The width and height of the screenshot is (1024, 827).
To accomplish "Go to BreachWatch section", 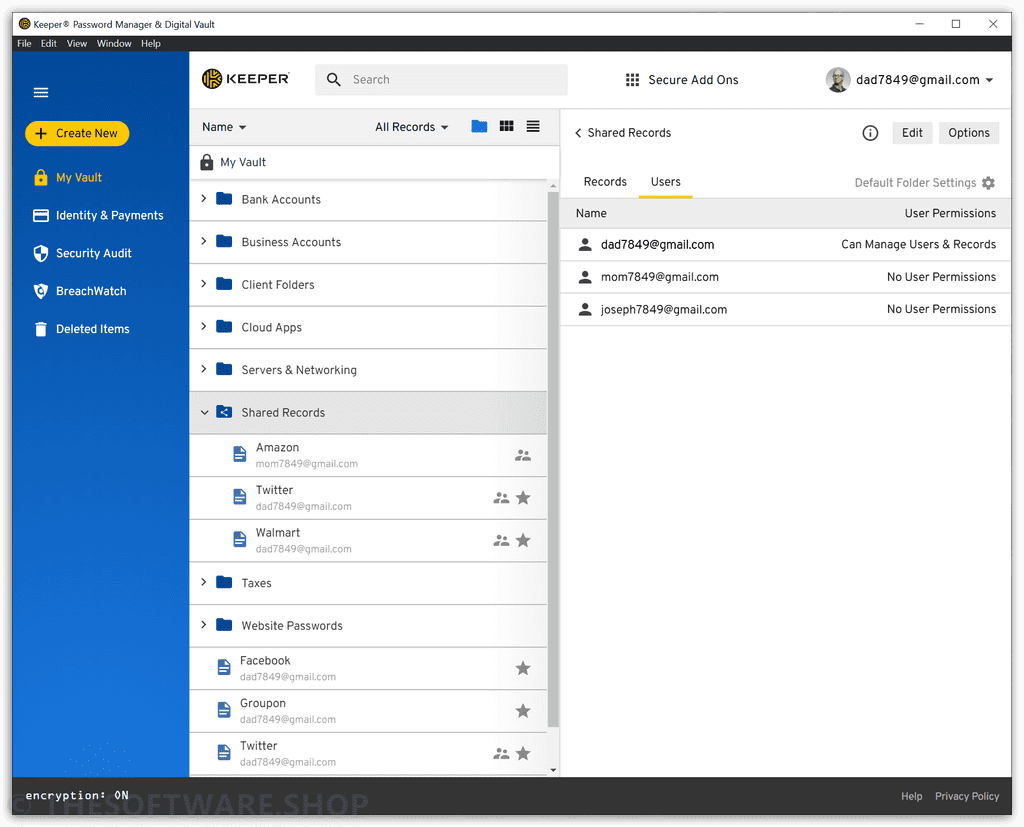I will [80, 291].
